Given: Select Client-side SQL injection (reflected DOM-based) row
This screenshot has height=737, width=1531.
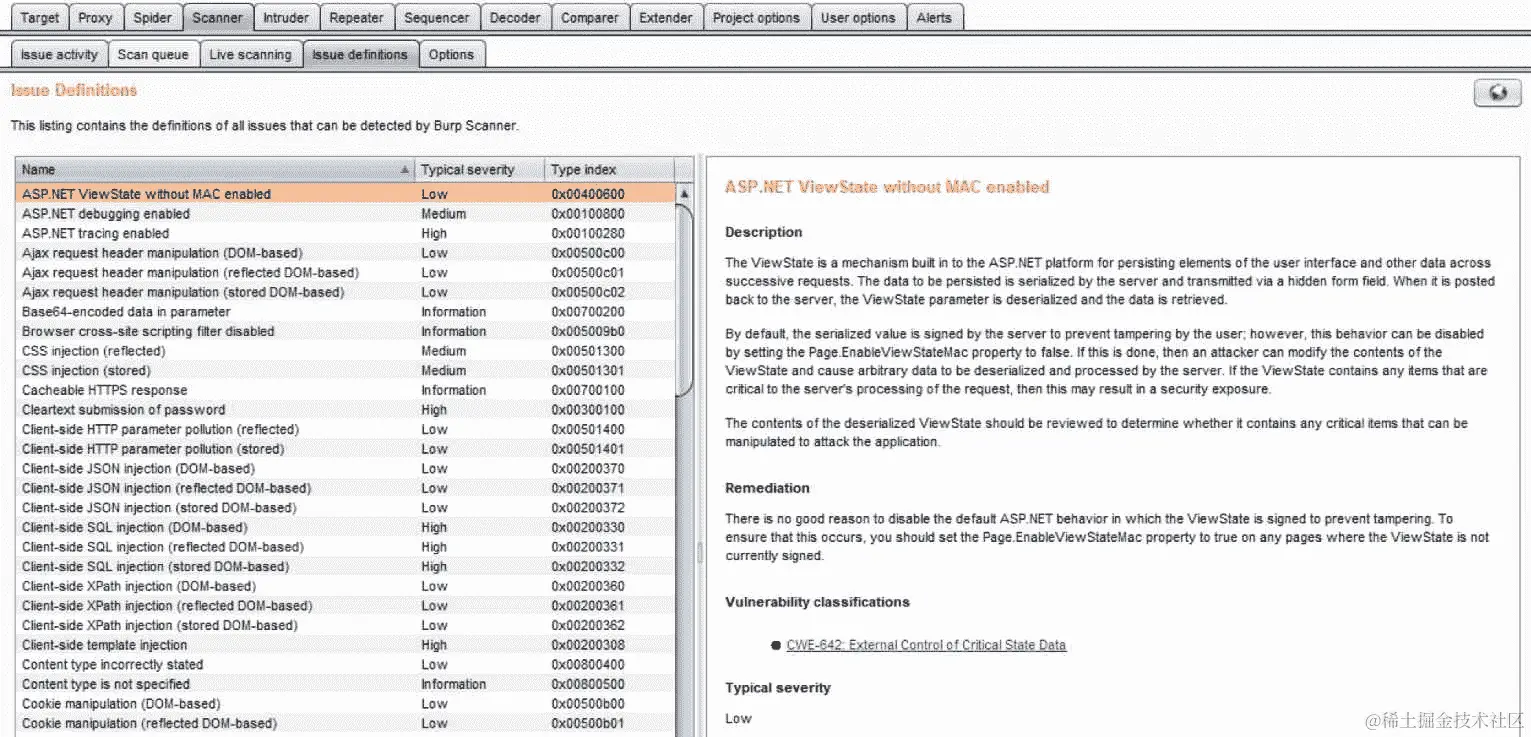Looking at the screenshot, I should tap(346, 547).
